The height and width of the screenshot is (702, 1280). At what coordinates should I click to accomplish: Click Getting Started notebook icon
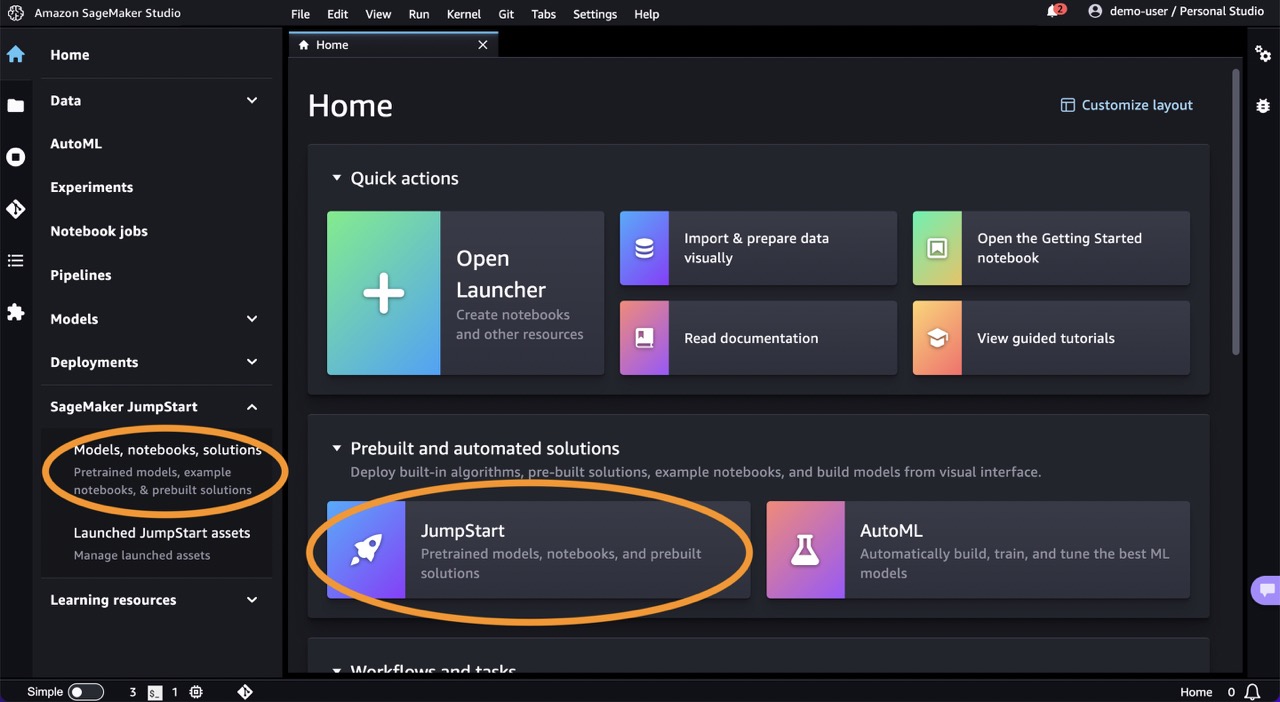937,248
